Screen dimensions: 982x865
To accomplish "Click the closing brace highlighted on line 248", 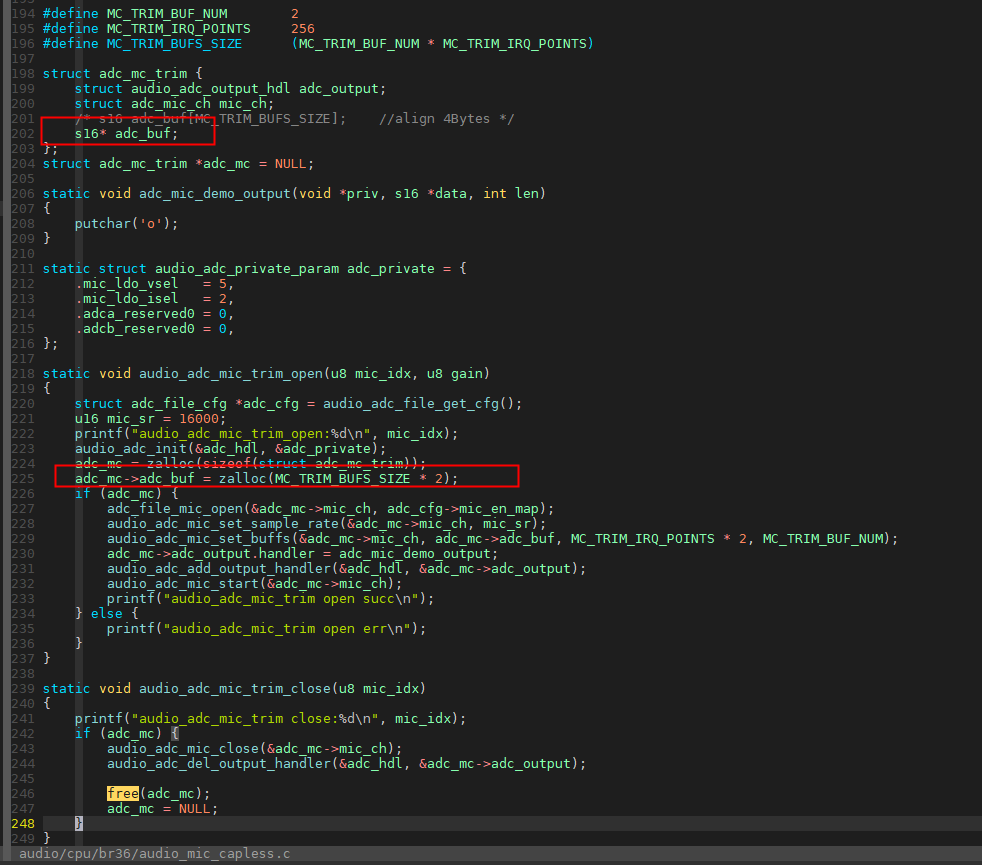I will tap(79, 824).
